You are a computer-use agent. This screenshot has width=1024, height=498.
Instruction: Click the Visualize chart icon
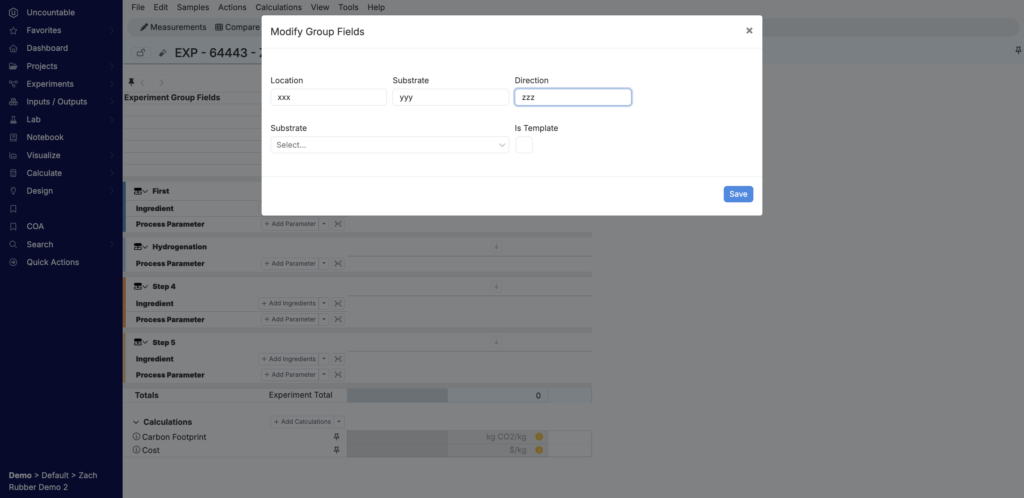tap(13, 155)
